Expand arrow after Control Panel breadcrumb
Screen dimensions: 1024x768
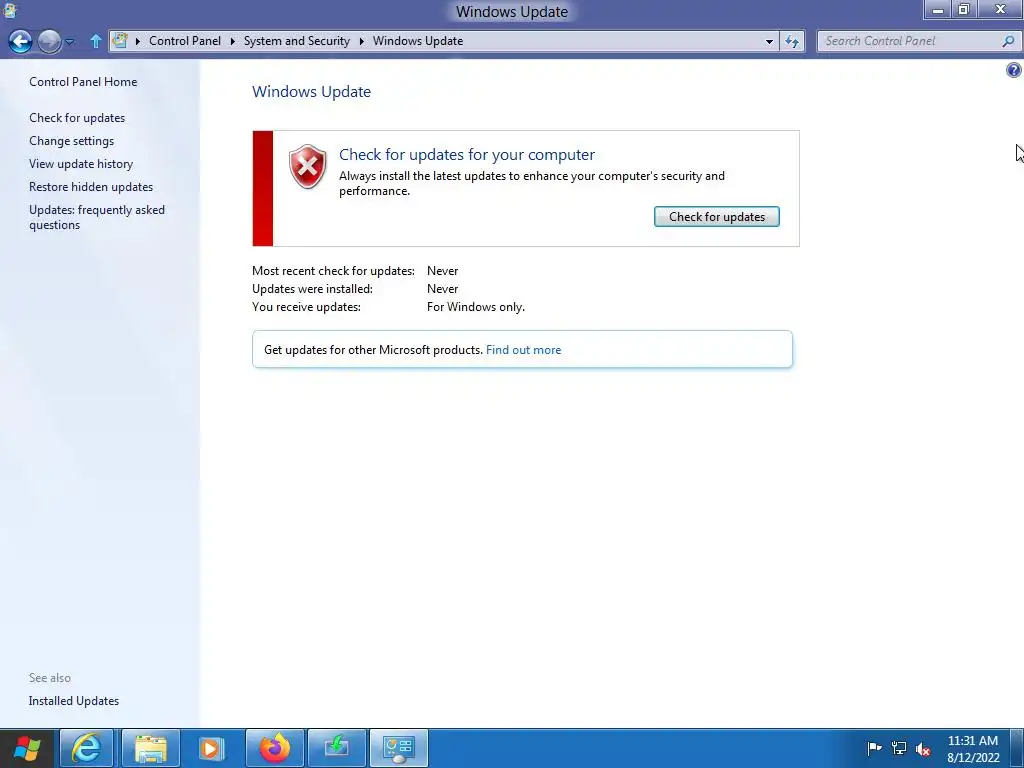(x=232, y=41)
